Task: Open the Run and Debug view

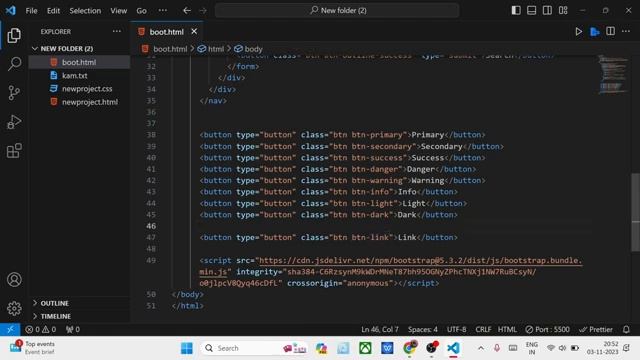Action: click(14, 122)
